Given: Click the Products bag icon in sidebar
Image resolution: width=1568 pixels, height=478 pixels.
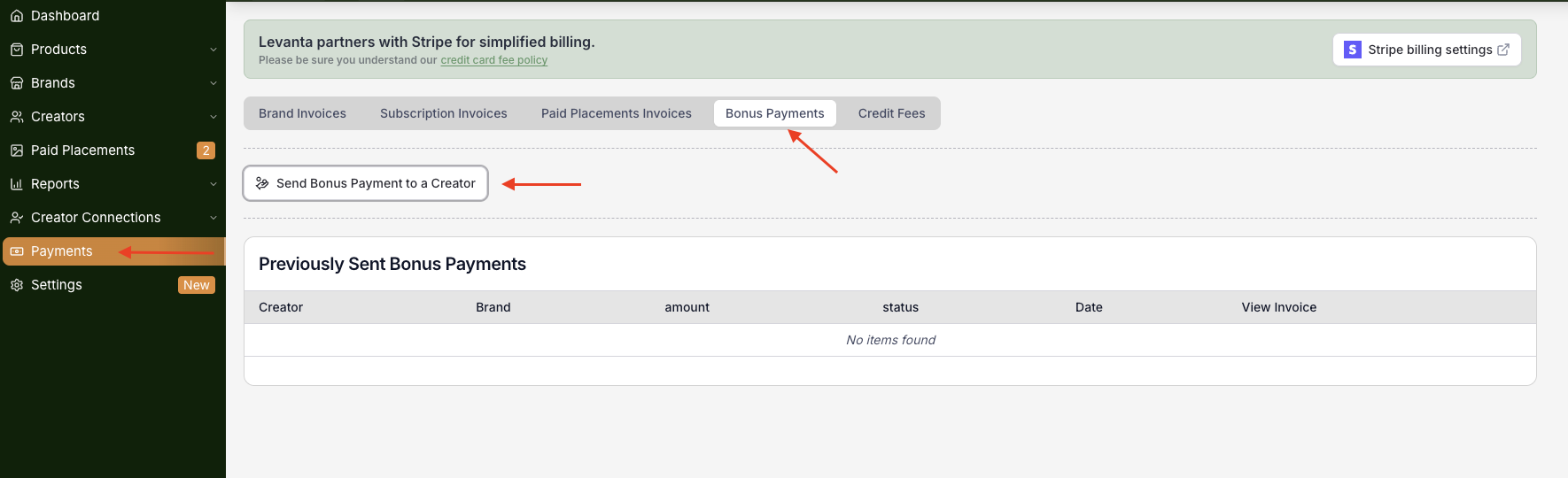Looking at the screenshot, I should point(17,50).
